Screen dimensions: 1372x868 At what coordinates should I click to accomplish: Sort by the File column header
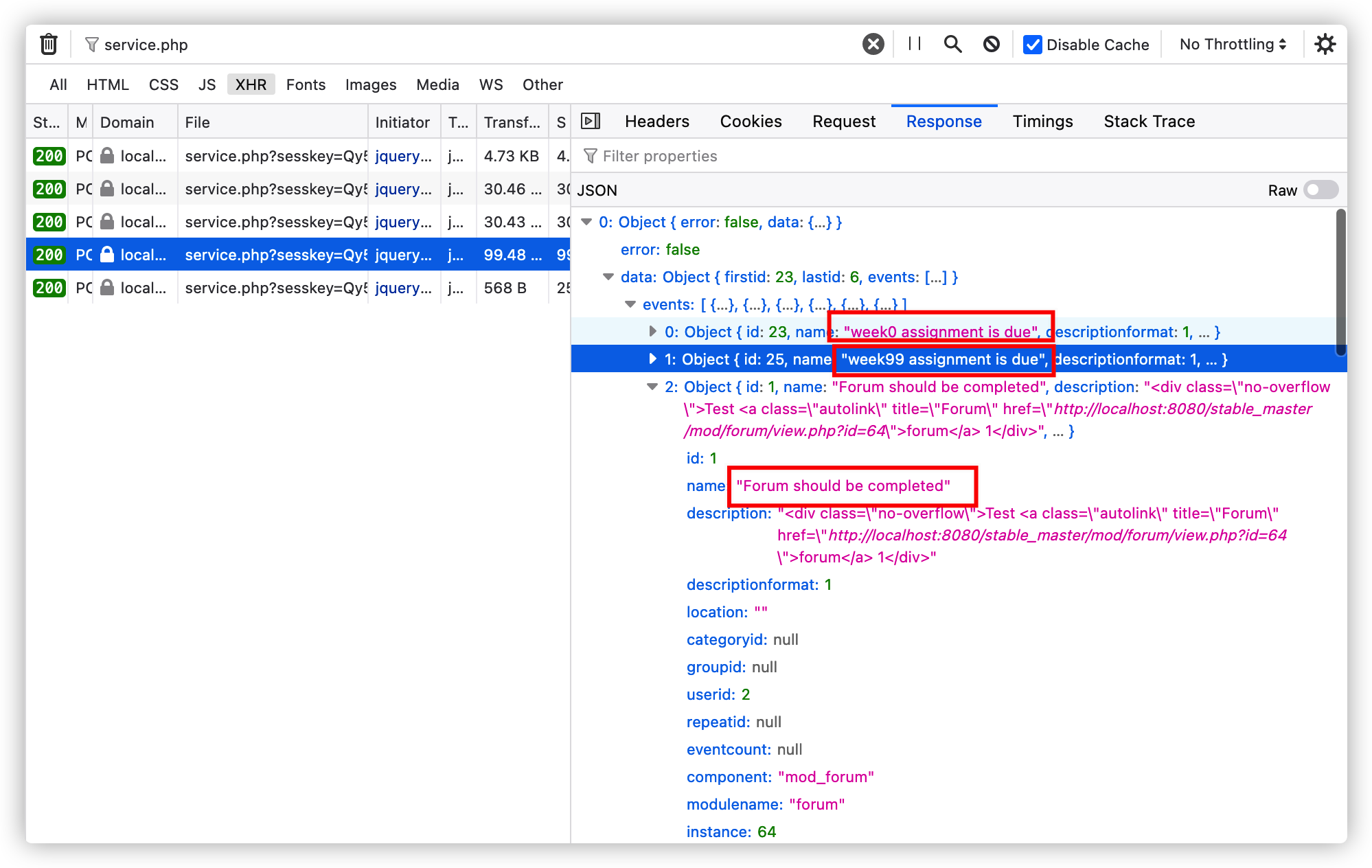pyautogui.click(x=273, y=122)
